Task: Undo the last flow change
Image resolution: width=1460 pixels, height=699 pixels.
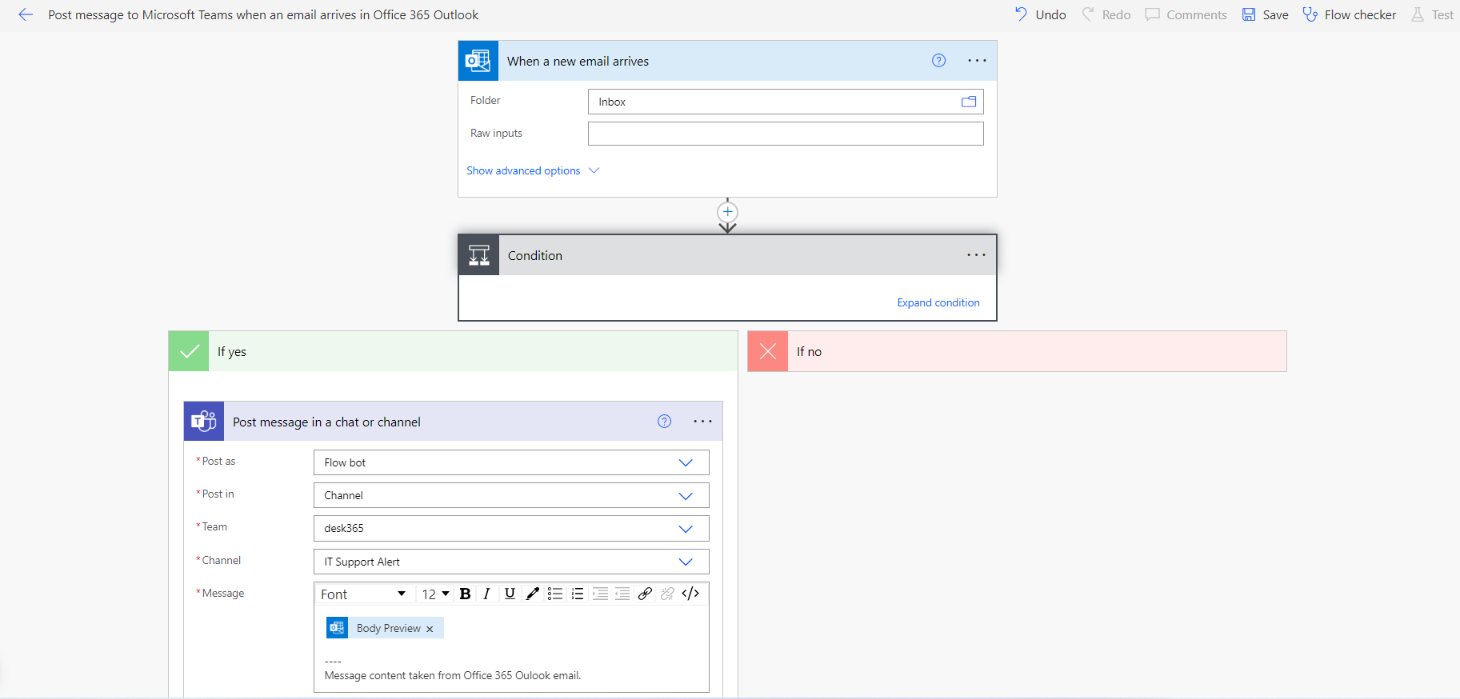Action: pos(1040,14)
